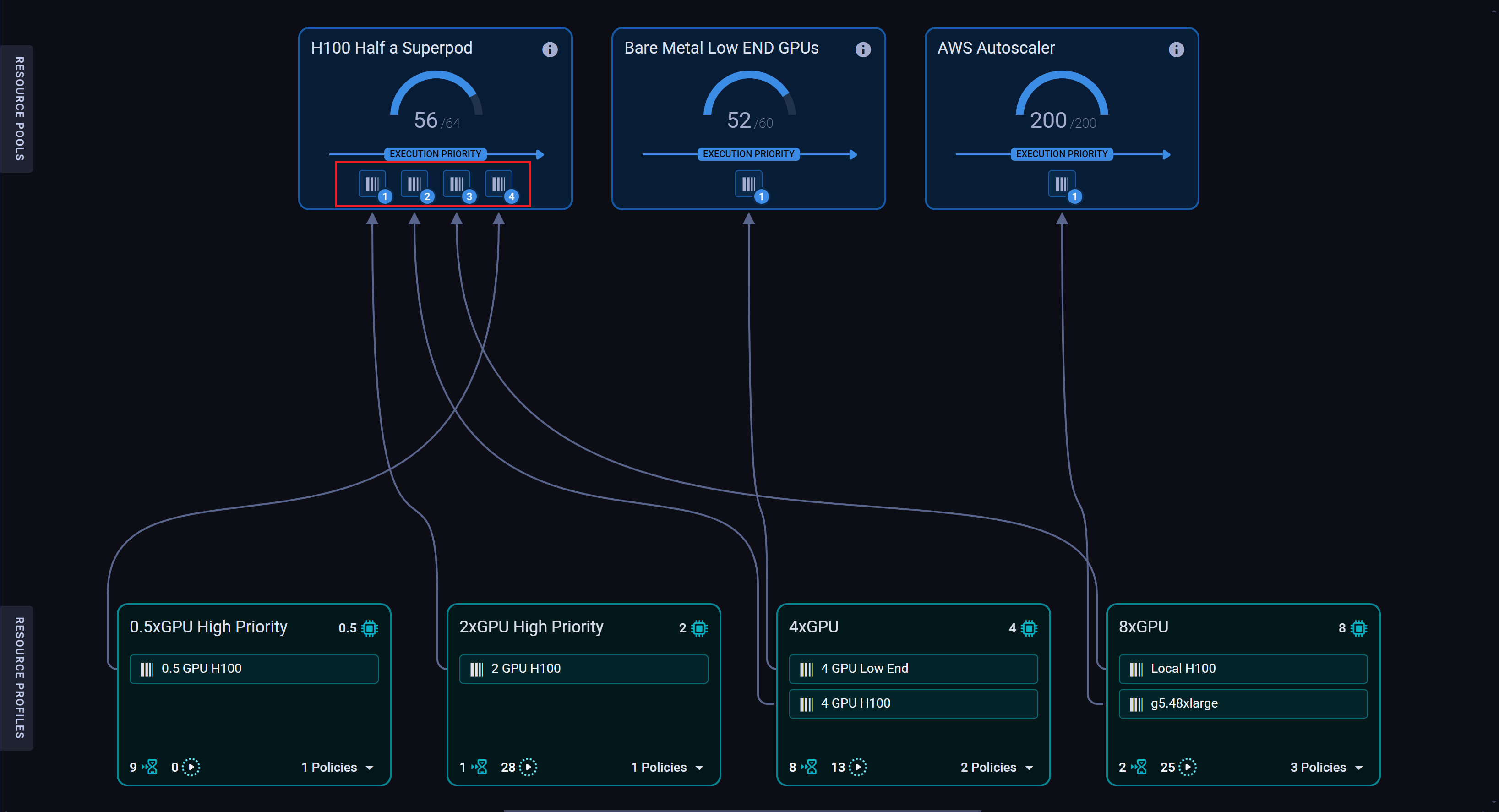
Task: Click priority 4 queue icon in H100 pool
Action: coord(498,184)
